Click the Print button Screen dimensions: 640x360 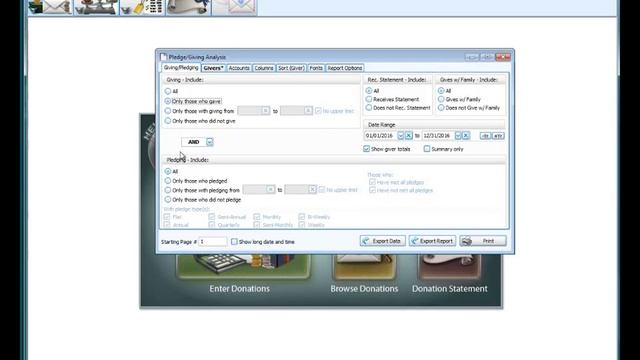tap(483, 241)
